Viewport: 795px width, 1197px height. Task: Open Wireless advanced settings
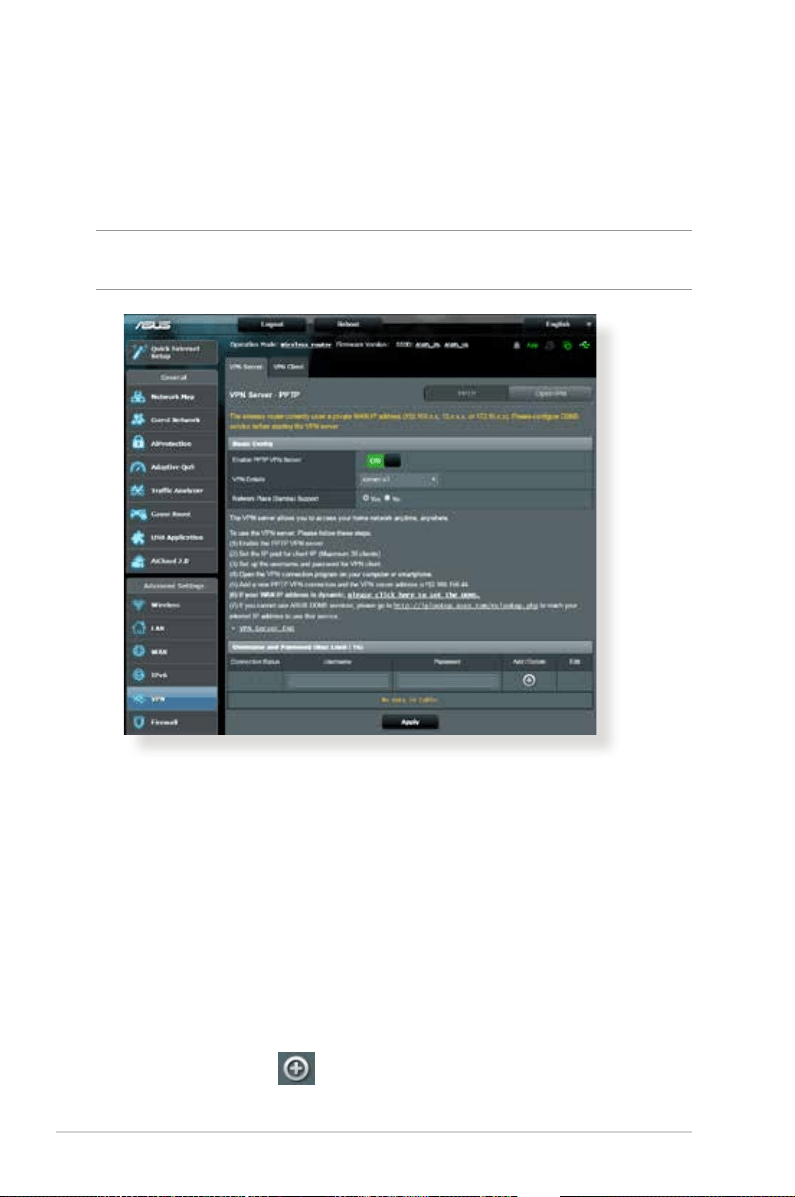[172, 605]
